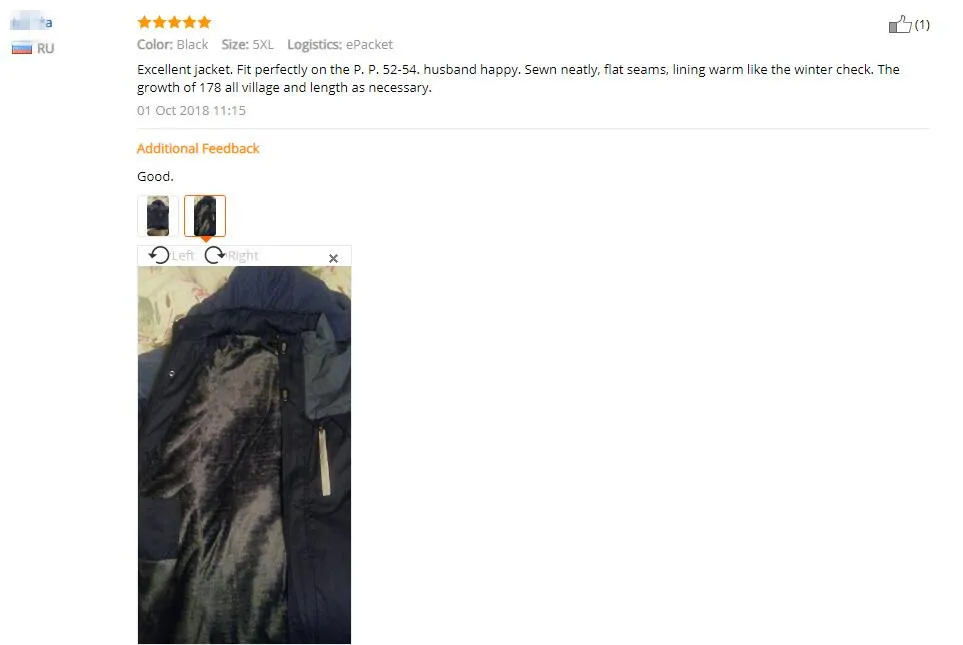Screen dimensions: 963x645
Task: Open the reviewer's username profile link
Action: pyautogui.click(x=32, y=23)
